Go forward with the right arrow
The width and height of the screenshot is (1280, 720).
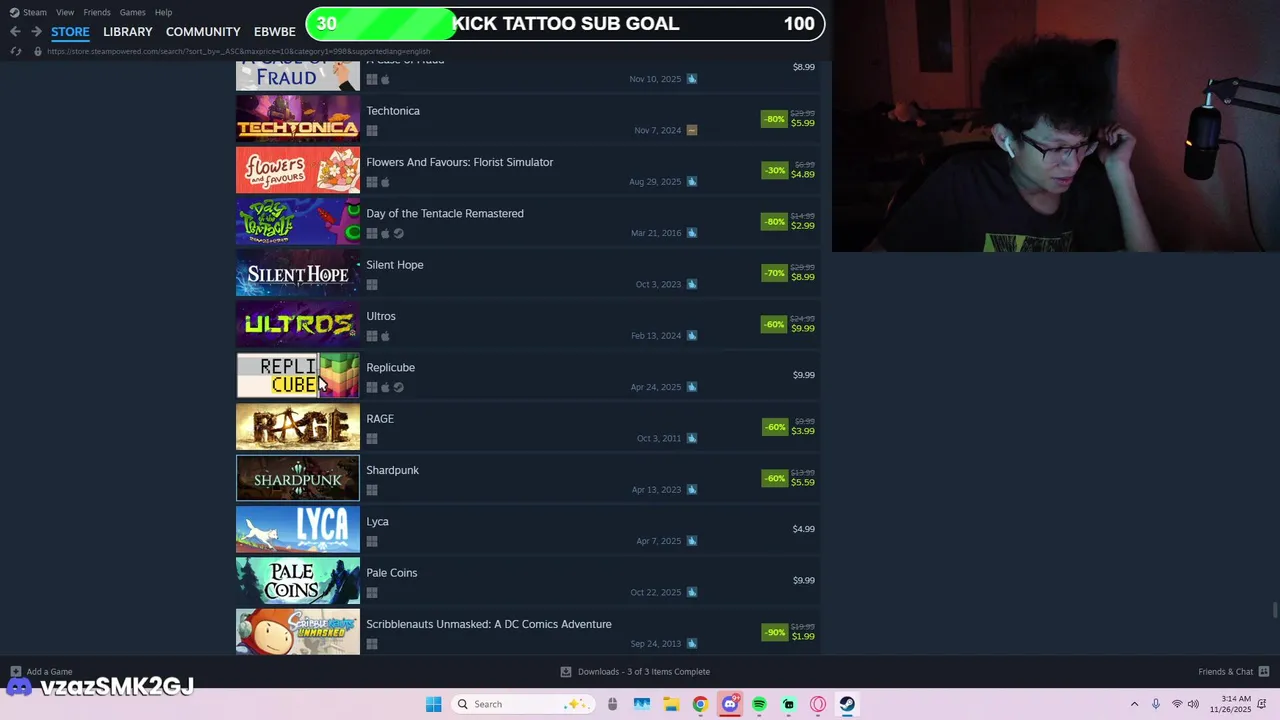tap(36, 31)
